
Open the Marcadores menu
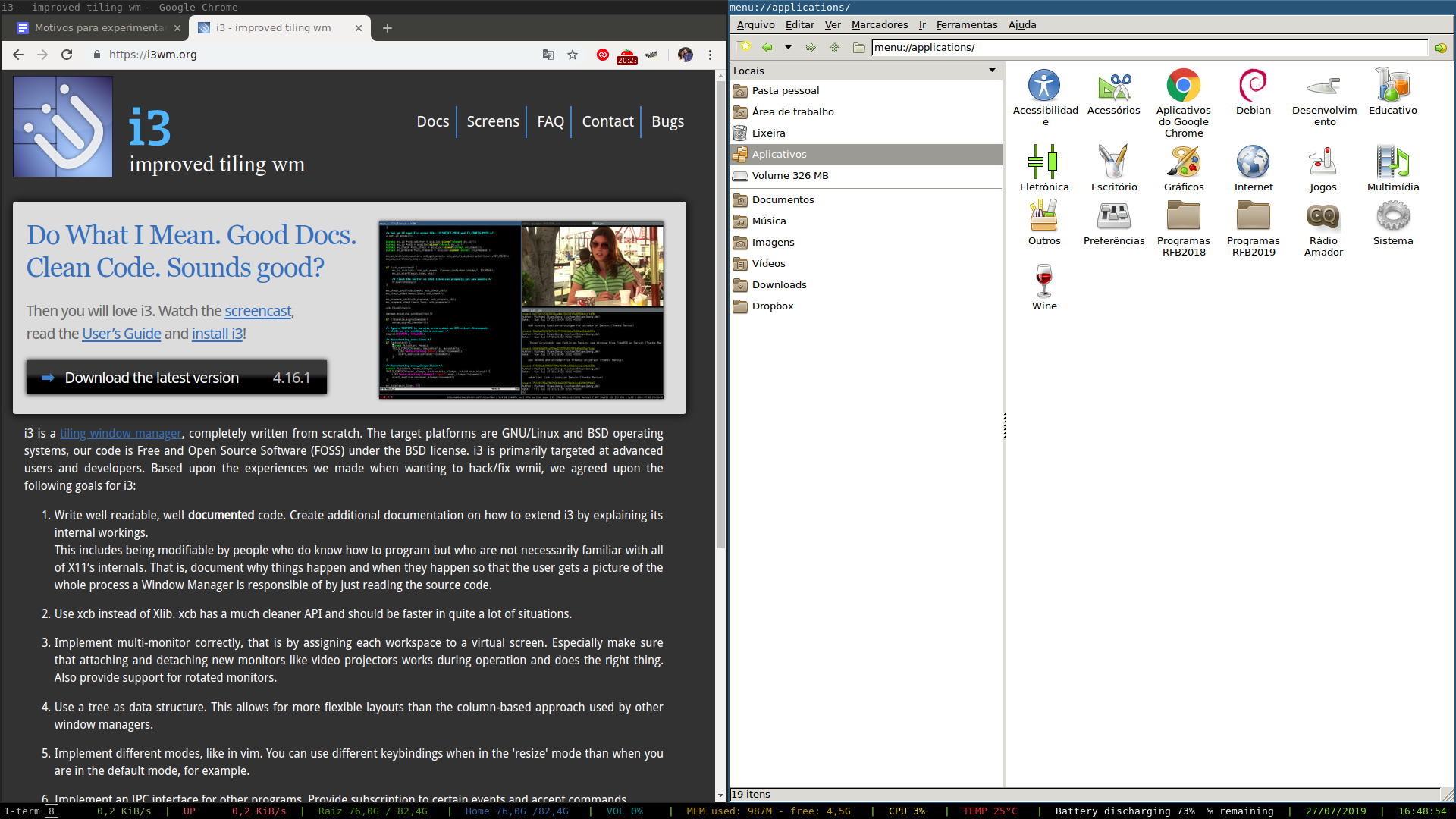tap(880, 25)
